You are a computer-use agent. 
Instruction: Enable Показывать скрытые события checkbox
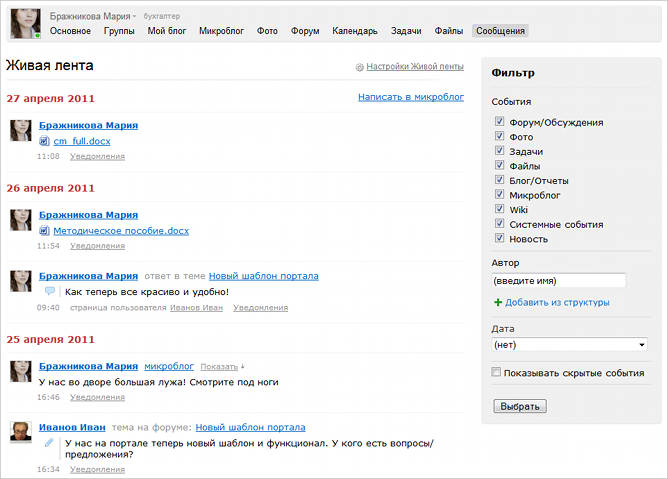498,373
